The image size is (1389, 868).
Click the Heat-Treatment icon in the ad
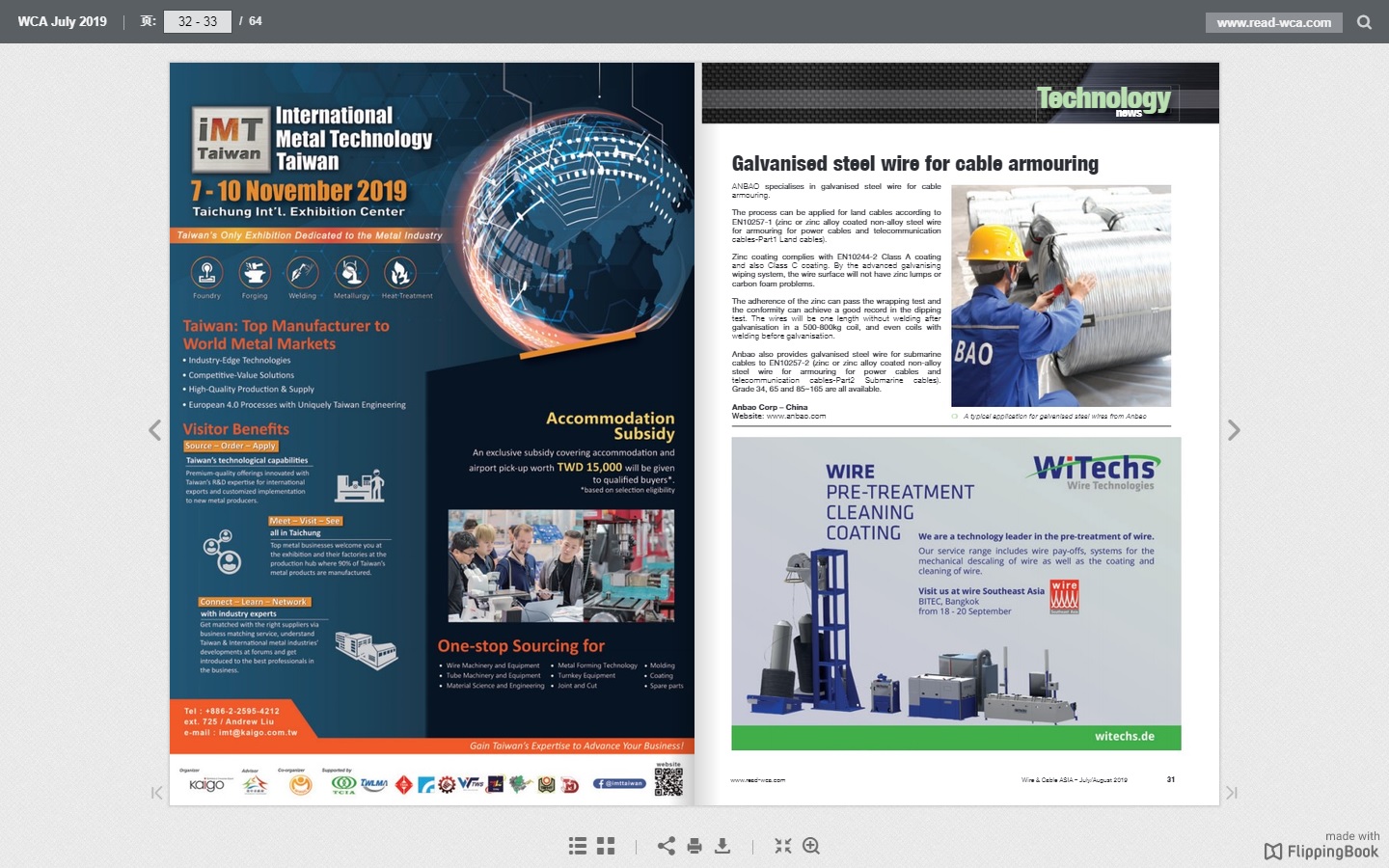coord(399,272)
